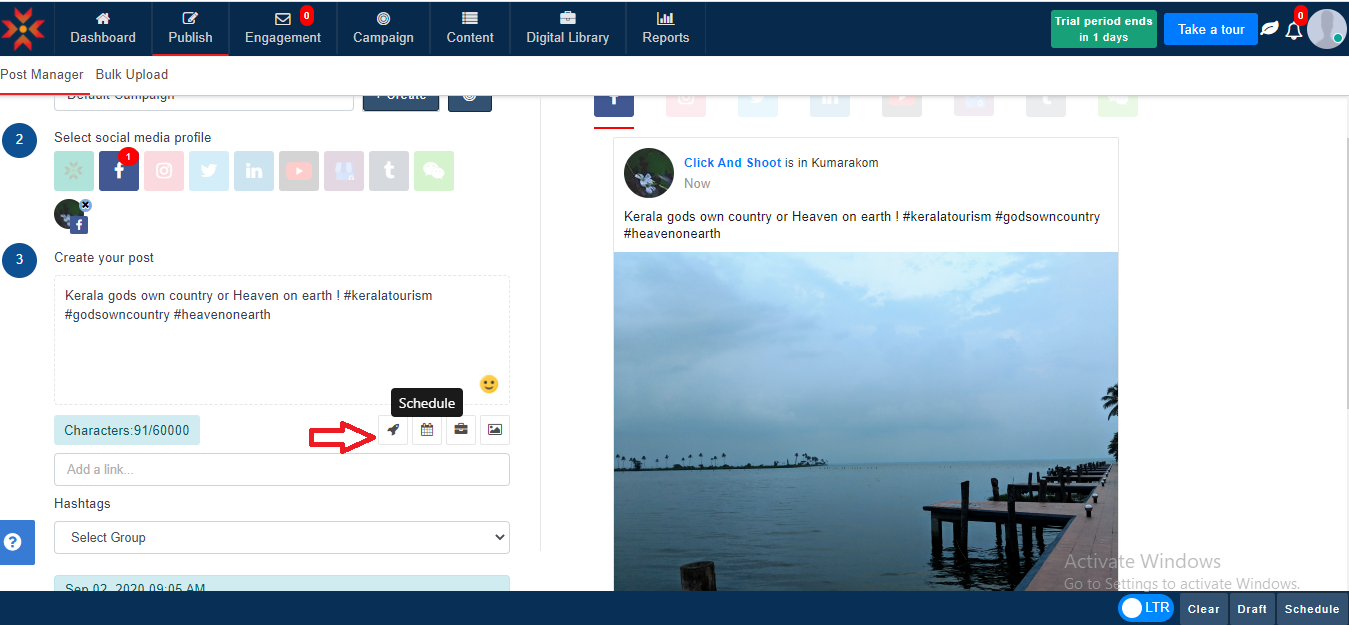Open the Dashboard section
This screenshot has width=1349, height=625.
tap(103, 28)
